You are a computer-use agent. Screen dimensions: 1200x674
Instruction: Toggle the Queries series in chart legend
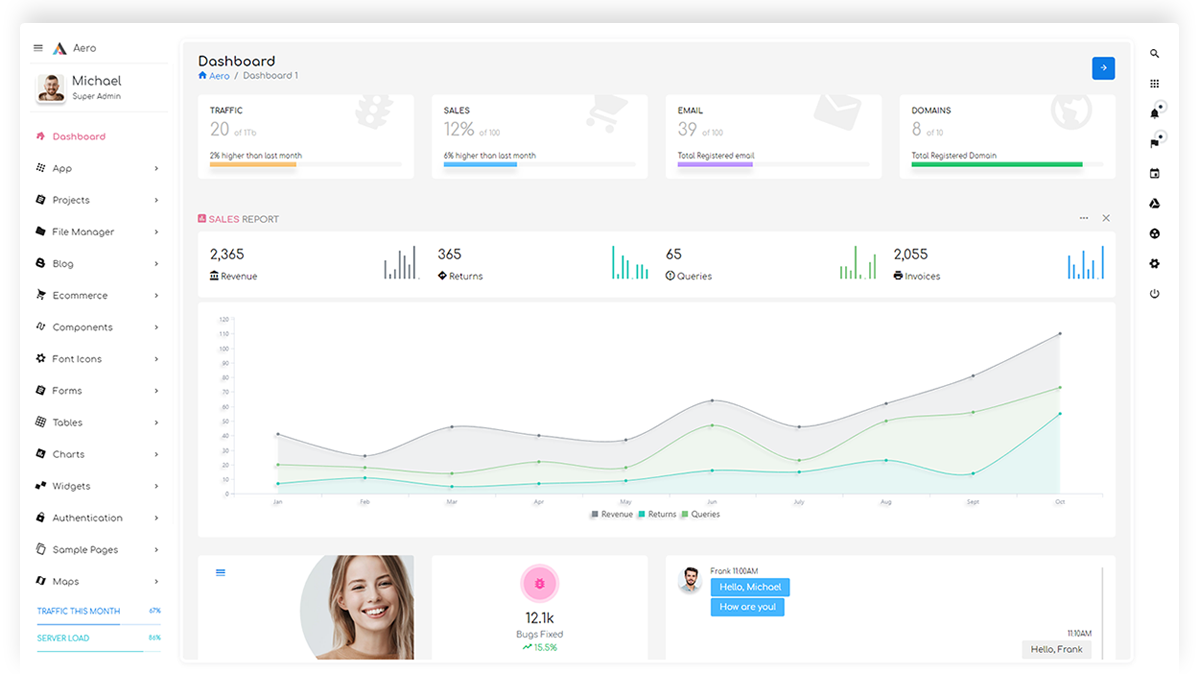[x=700, y=514]
